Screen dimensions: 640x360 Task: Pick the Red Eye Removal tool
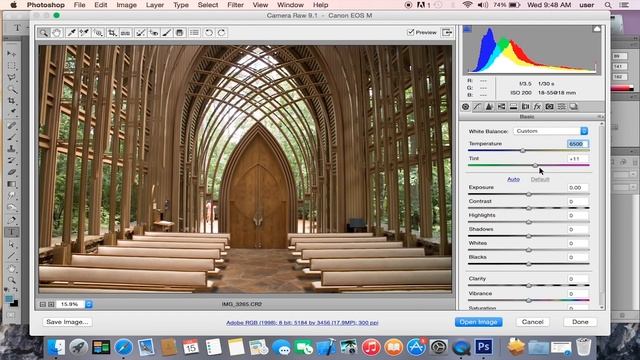154,33
